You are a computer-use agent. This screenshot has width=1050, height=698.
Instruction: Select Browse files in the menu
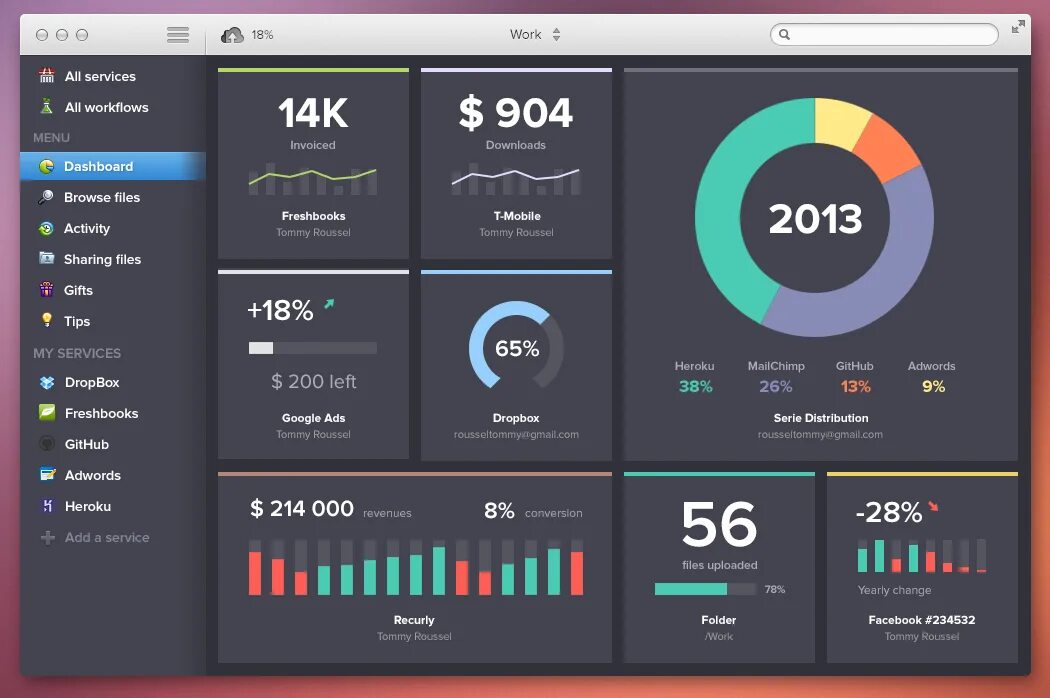tap(112, 197)
